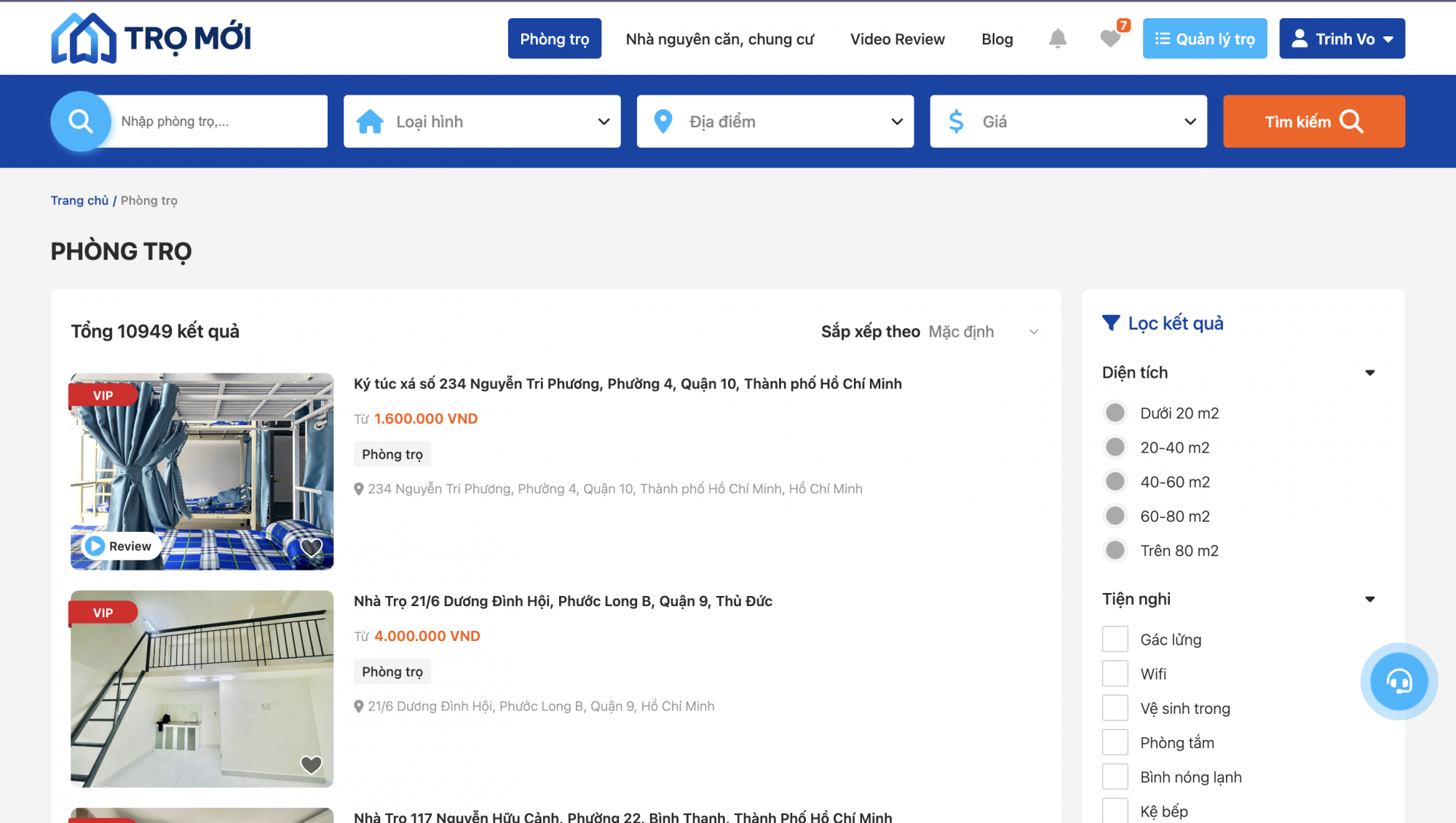Play the Review video on first listing

click(x=121, y=546)
